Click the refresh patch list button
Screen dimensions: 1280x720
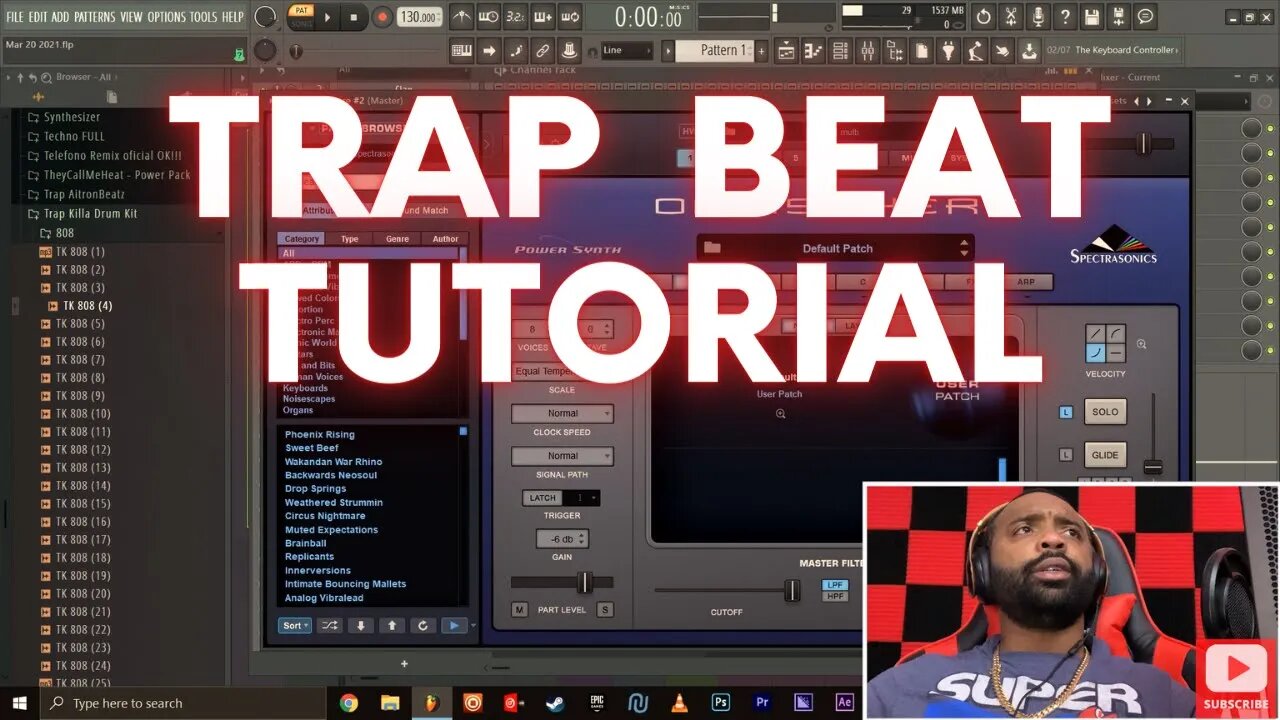[423, 625]
